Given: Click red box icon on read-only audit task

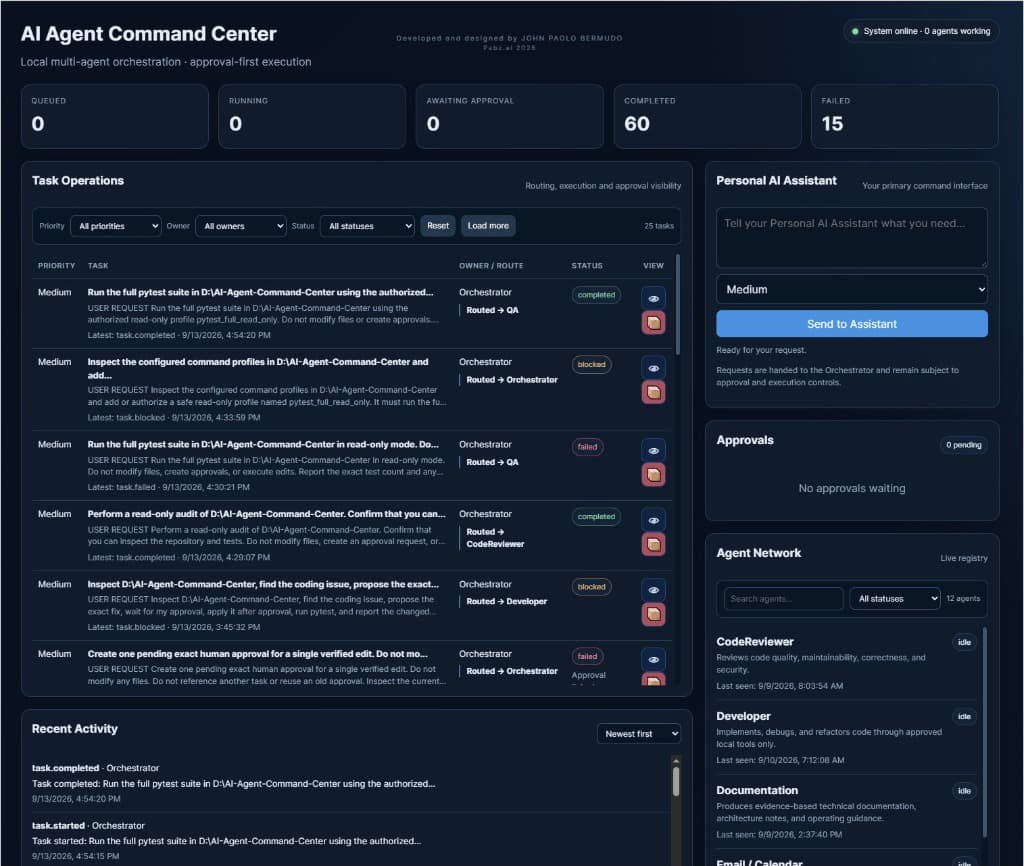Looking at the screenshot, I should [653, 545].
